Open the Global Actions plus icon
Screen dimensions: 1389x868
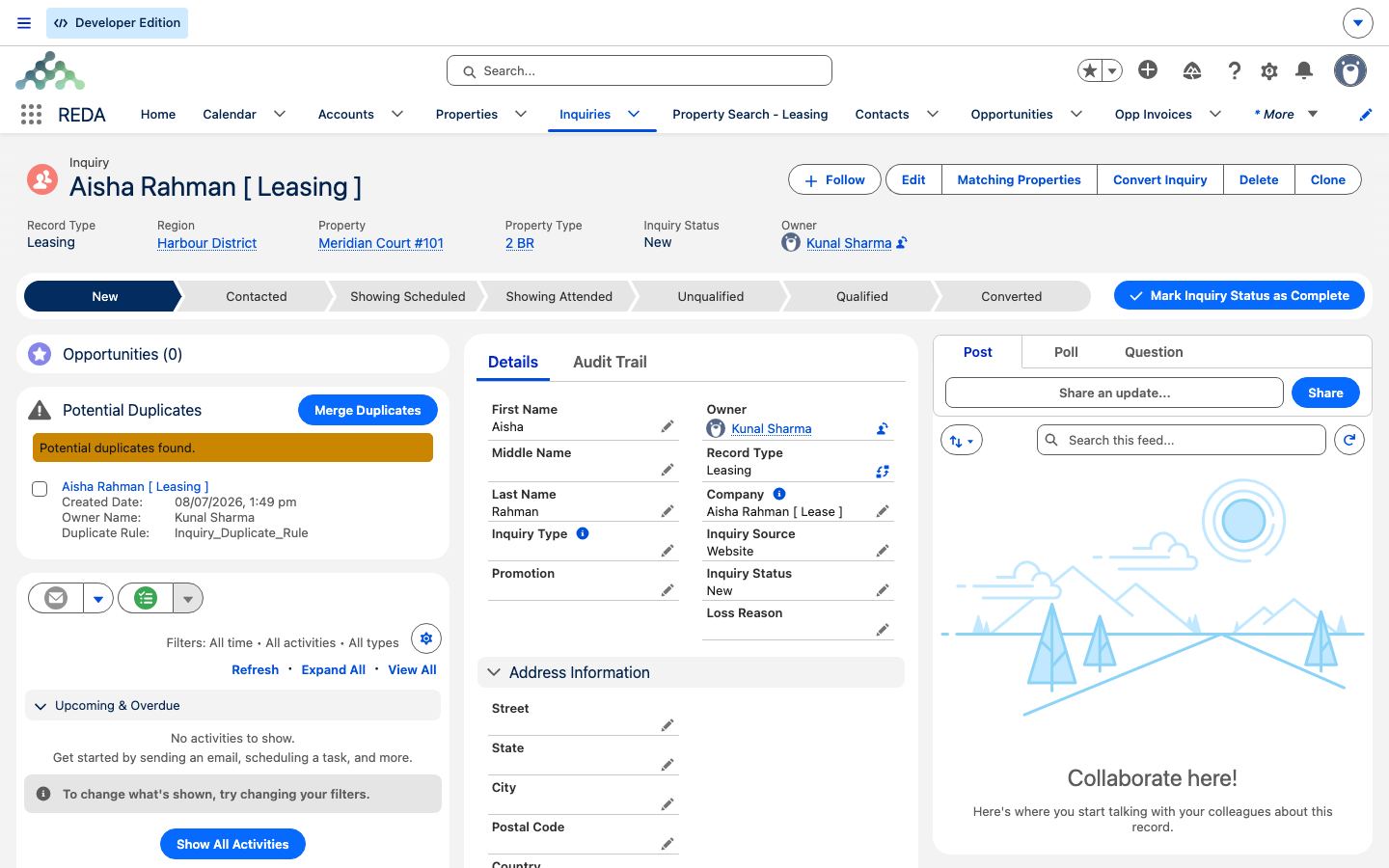pyautogui.click(x=1148, y=69)
